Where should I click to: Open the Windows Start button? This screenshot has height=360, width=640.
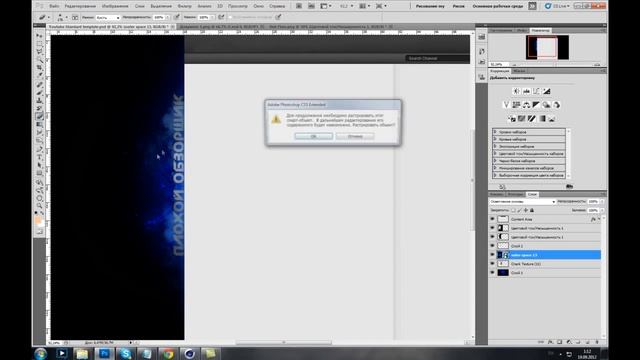pyautogui.click(x=40, y=353)
